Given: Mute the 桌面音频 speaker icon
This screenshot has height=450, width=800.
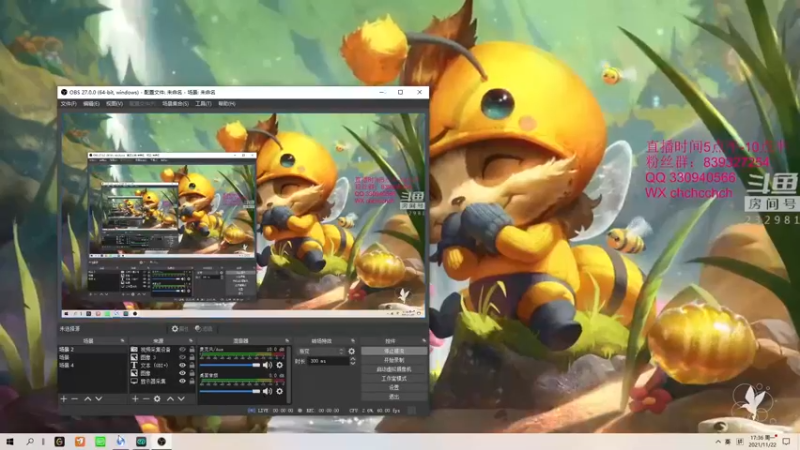Looking at the screenshot, I should (x=267, y=391).
